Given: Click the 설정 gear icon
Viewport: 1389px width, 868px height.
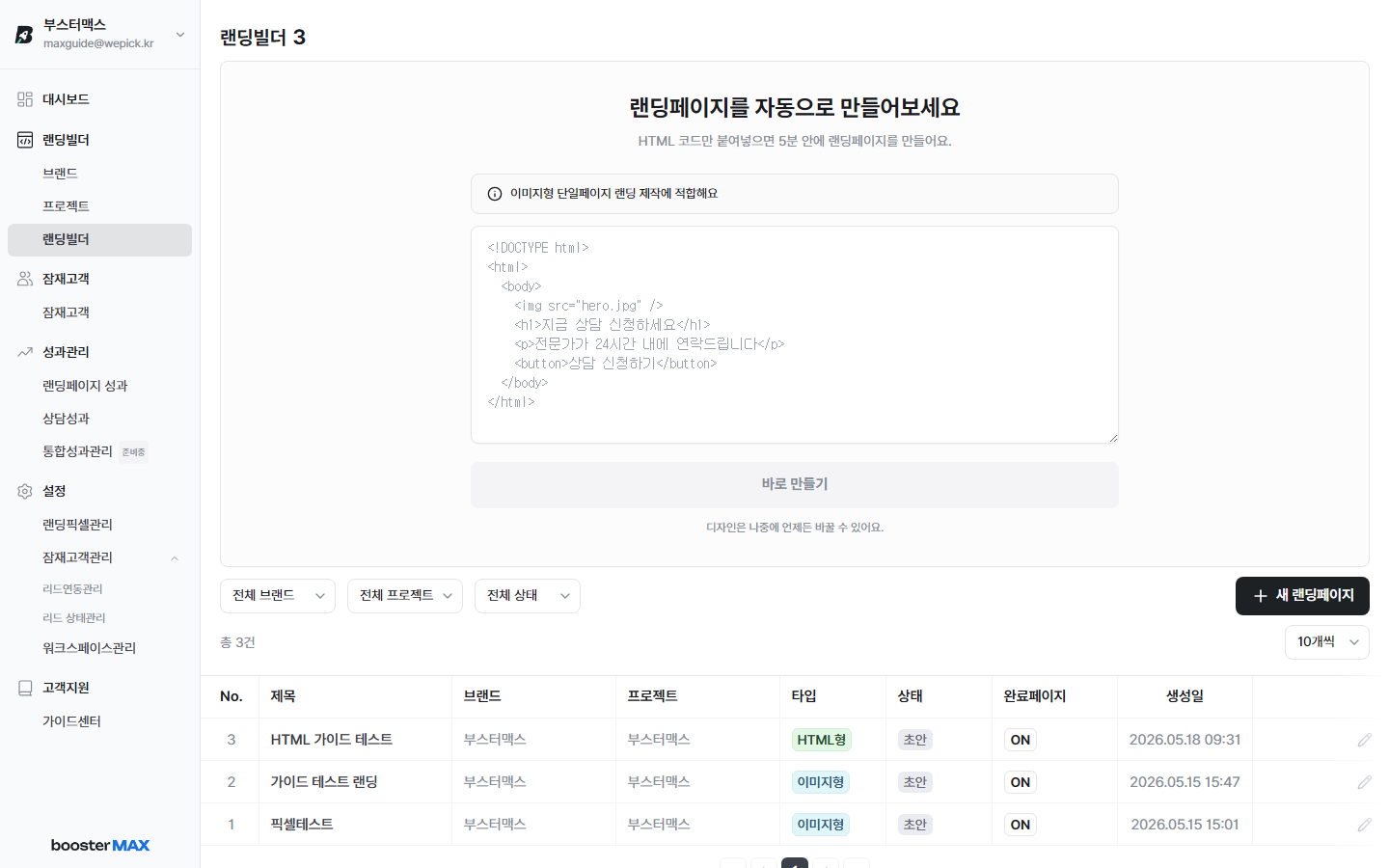Looking at the screenshot, I should pos(25,491).
